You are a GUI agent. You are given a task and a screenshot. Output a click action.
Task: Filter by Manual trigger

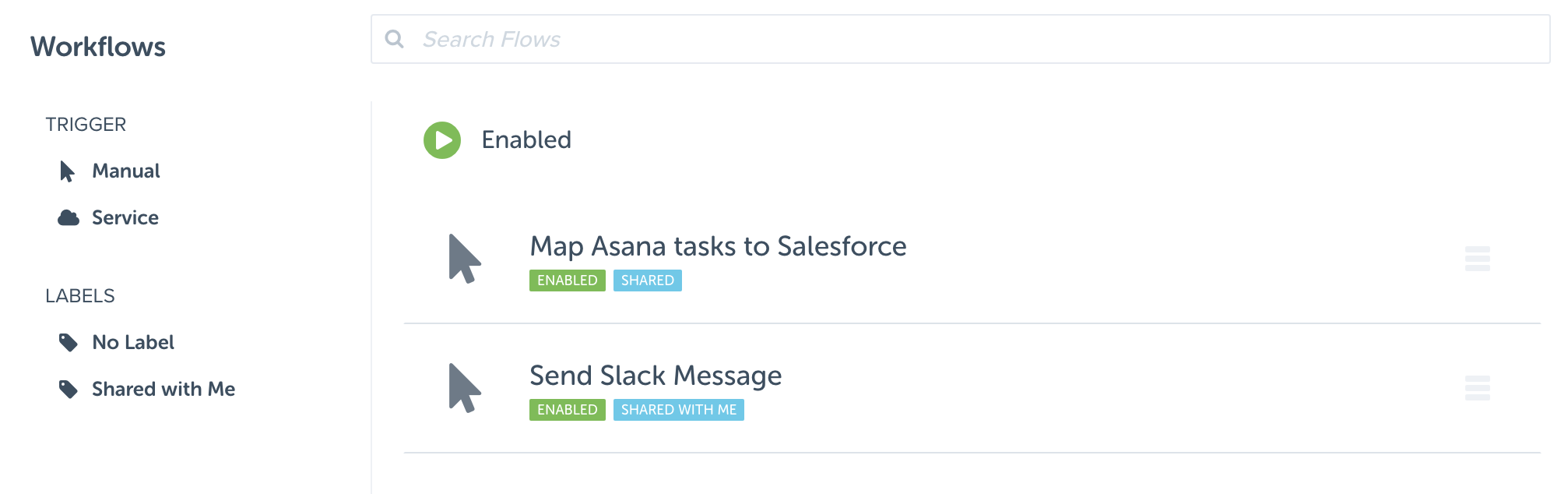(x=126, y=171)
